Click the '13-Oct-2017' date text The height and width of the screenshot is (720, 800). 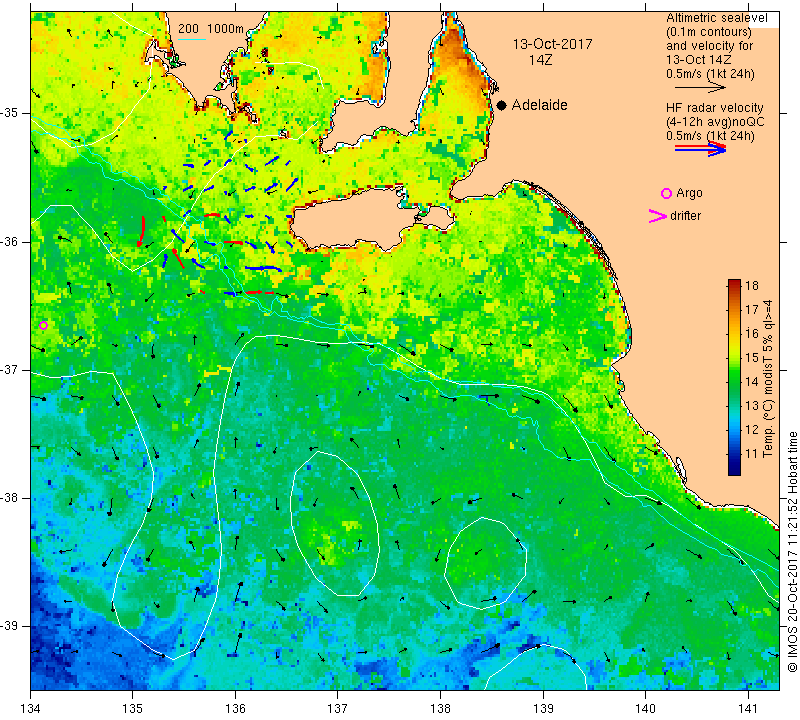click(x=553, y=44)
